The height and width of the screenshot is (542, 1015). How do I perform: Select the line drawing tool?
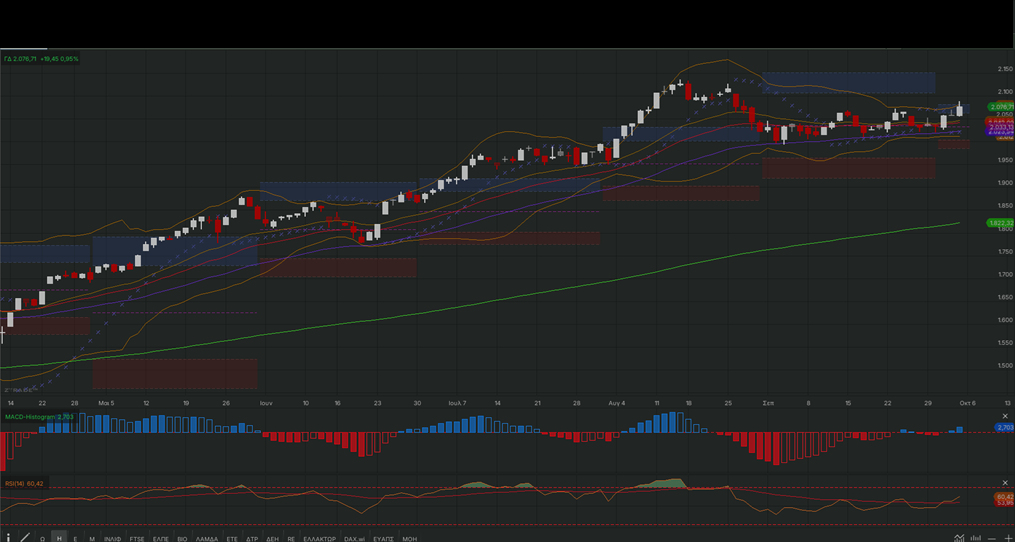pyautogui.click(x=25, y=537)
